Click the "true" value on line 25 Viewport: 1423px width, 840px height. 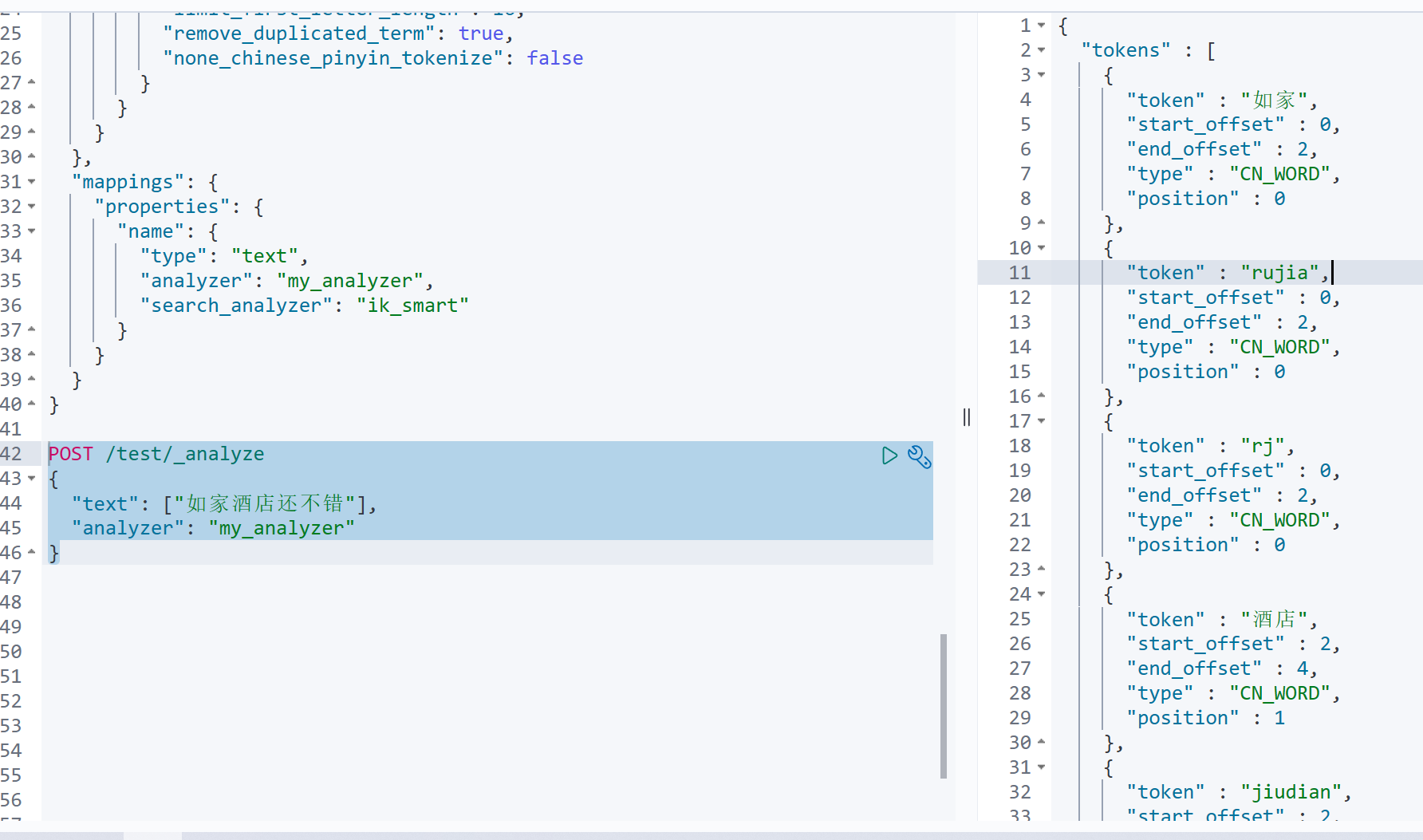pyautogui.click(x=481, y=34)
